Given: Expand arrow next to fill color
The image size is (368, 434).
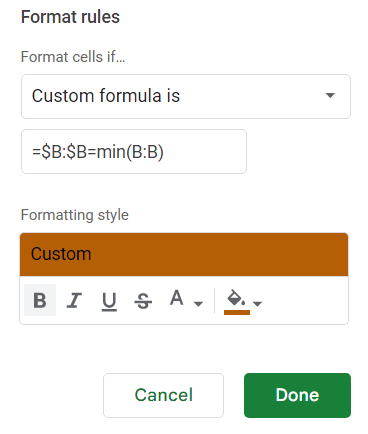Looking at the screenshot, I should pyautogui.click(x=257, y=304).
